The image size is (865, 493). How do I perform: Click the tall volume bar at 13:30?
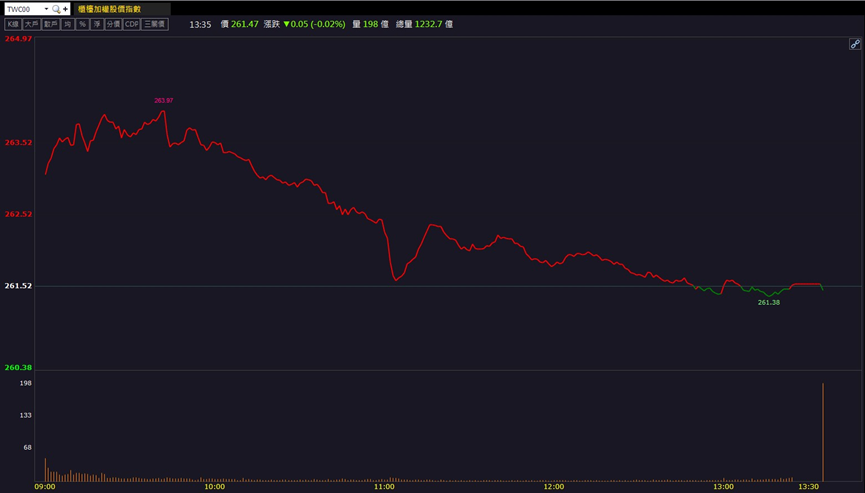[823, 432]
